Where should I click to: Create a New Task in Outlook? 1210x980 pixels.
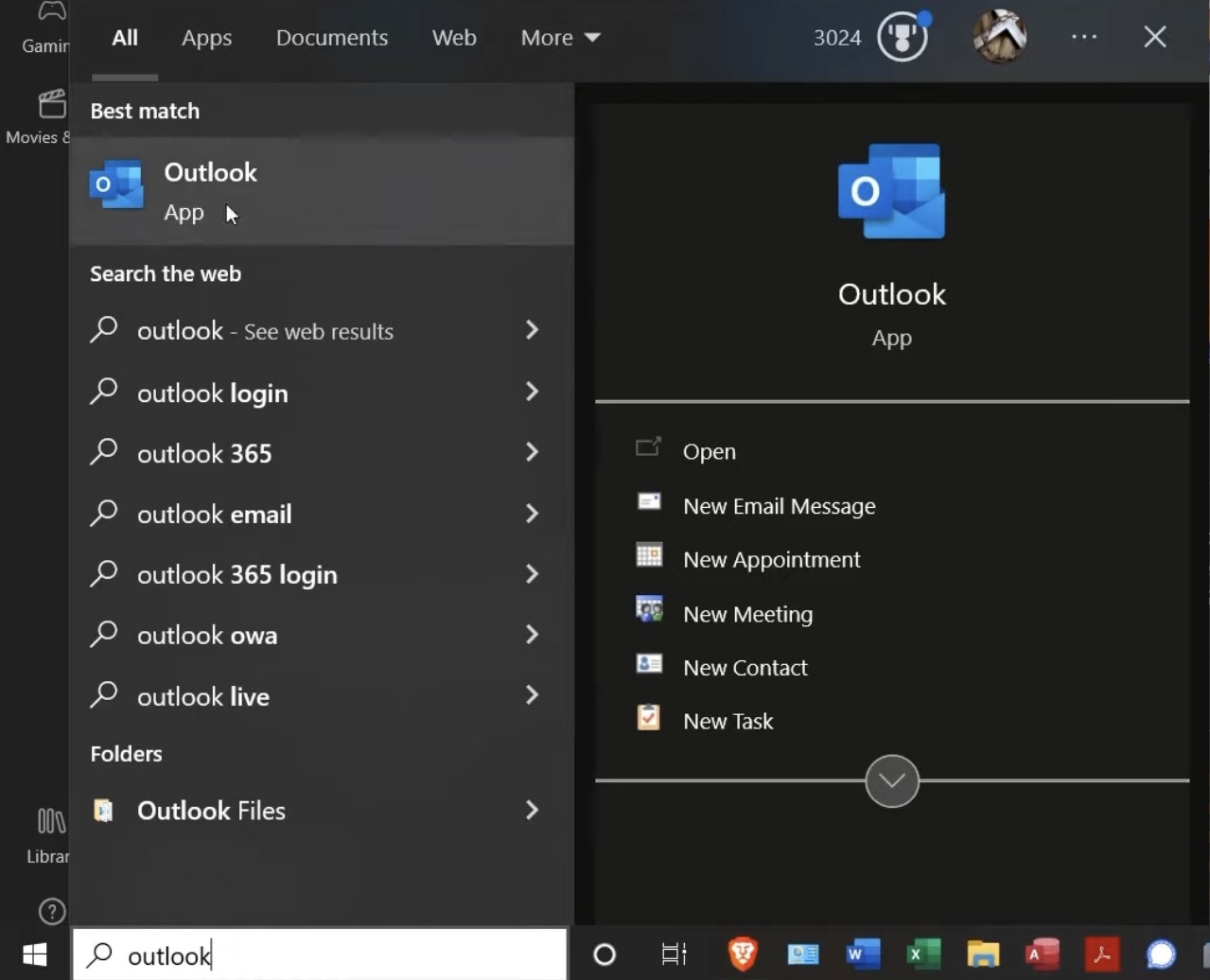click(728, 720)
